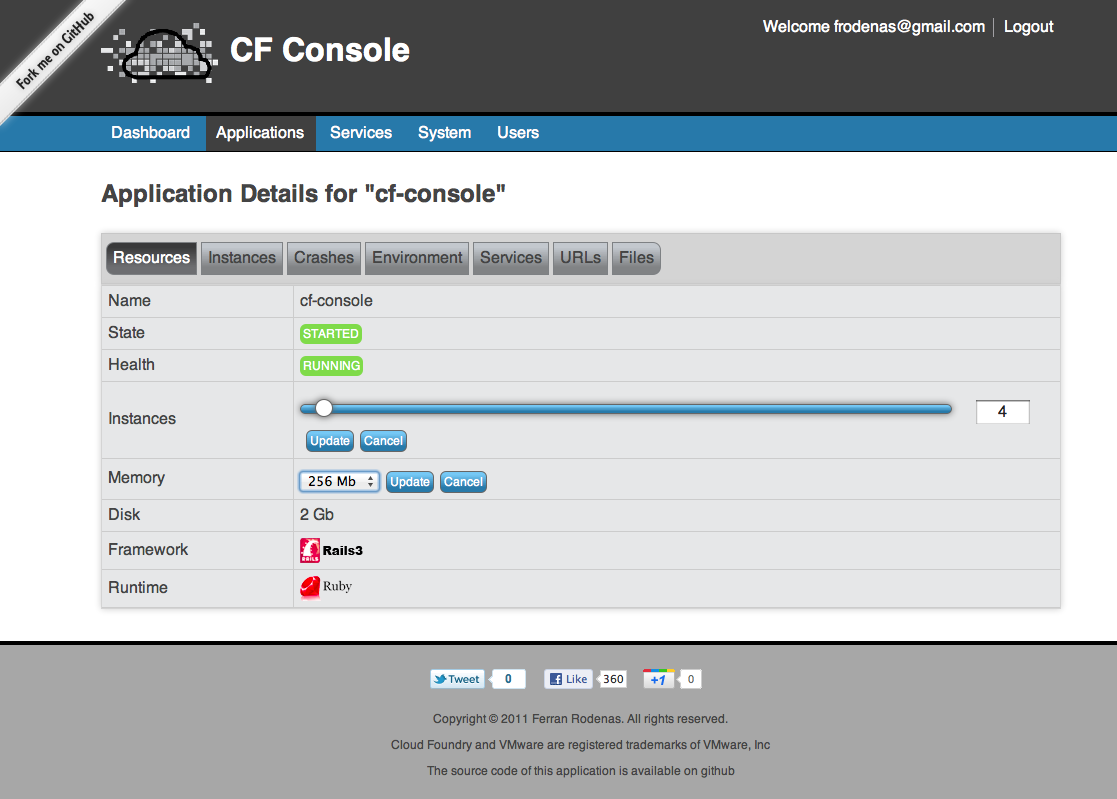
Task: Go to Dashboard in navigation bar
Action: point(150,132)
